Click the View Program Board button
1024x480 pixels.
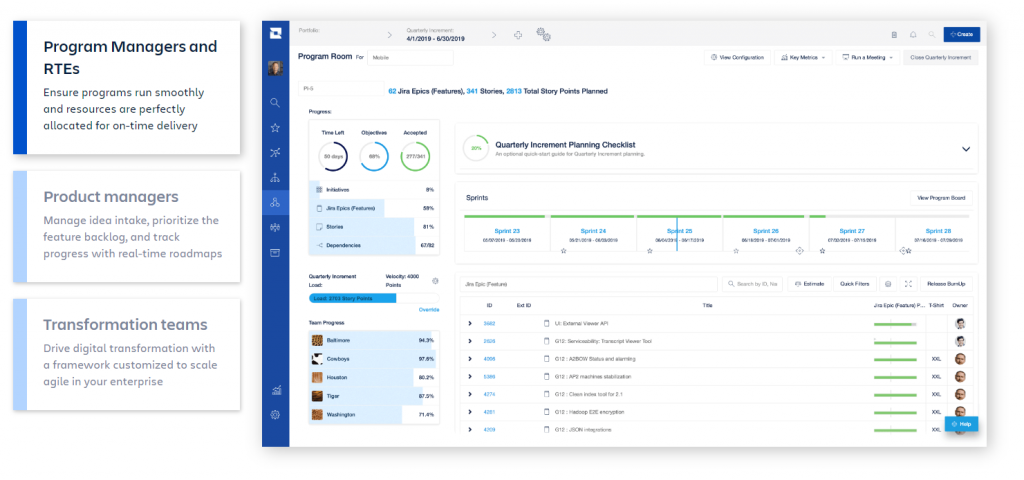[x=942, y=198]
